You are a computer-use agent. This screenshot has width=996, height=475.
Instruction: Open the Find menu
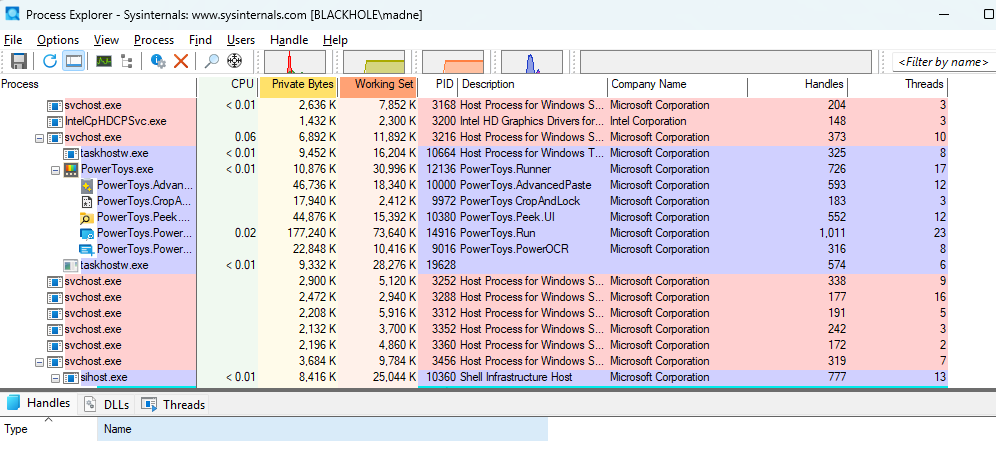coord(200,40)
